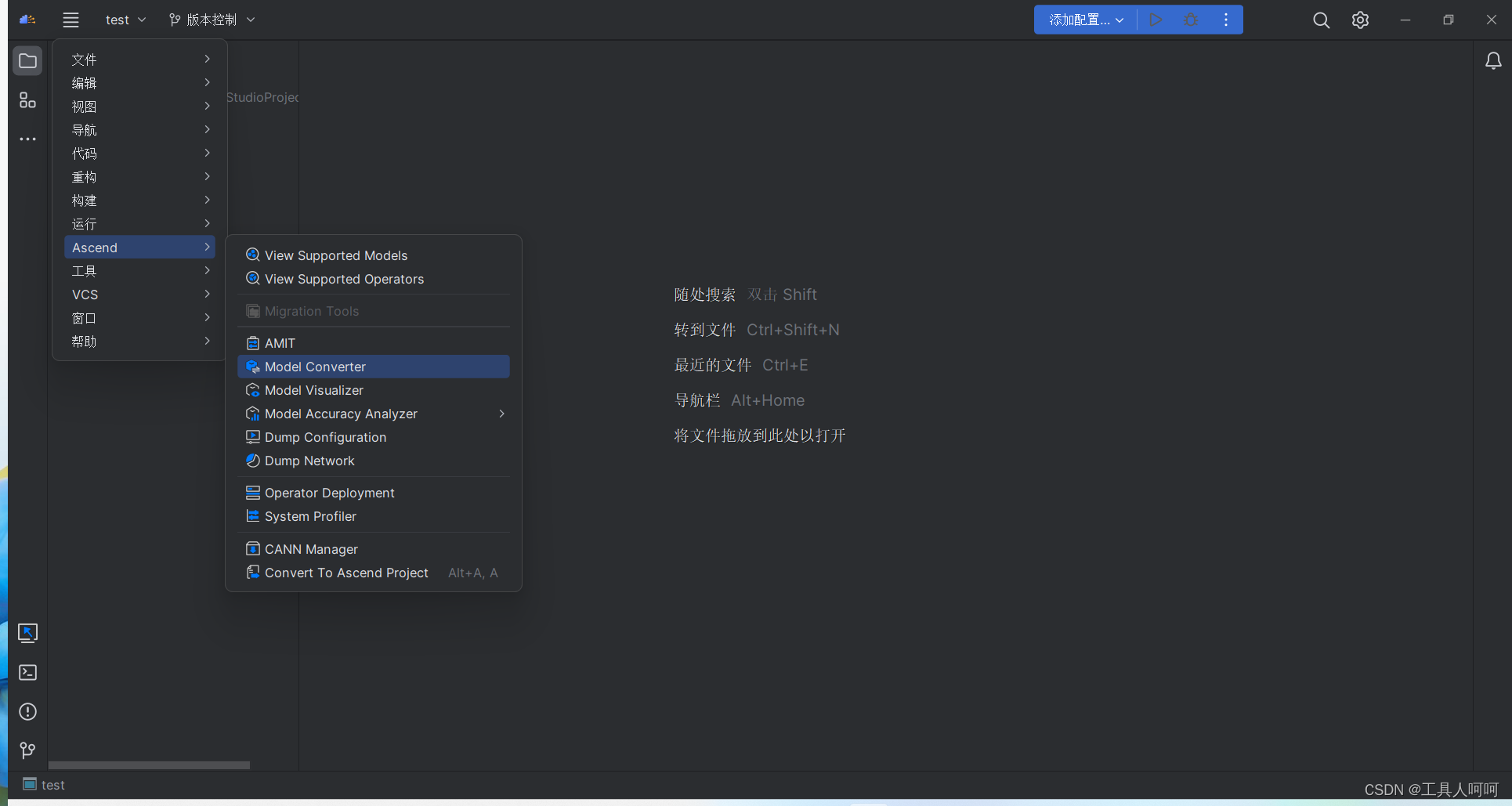Viewport: 1512px width, 806px height.
Task: Expand the 添加配置 run configuration dropdown
Action: 1086,20
